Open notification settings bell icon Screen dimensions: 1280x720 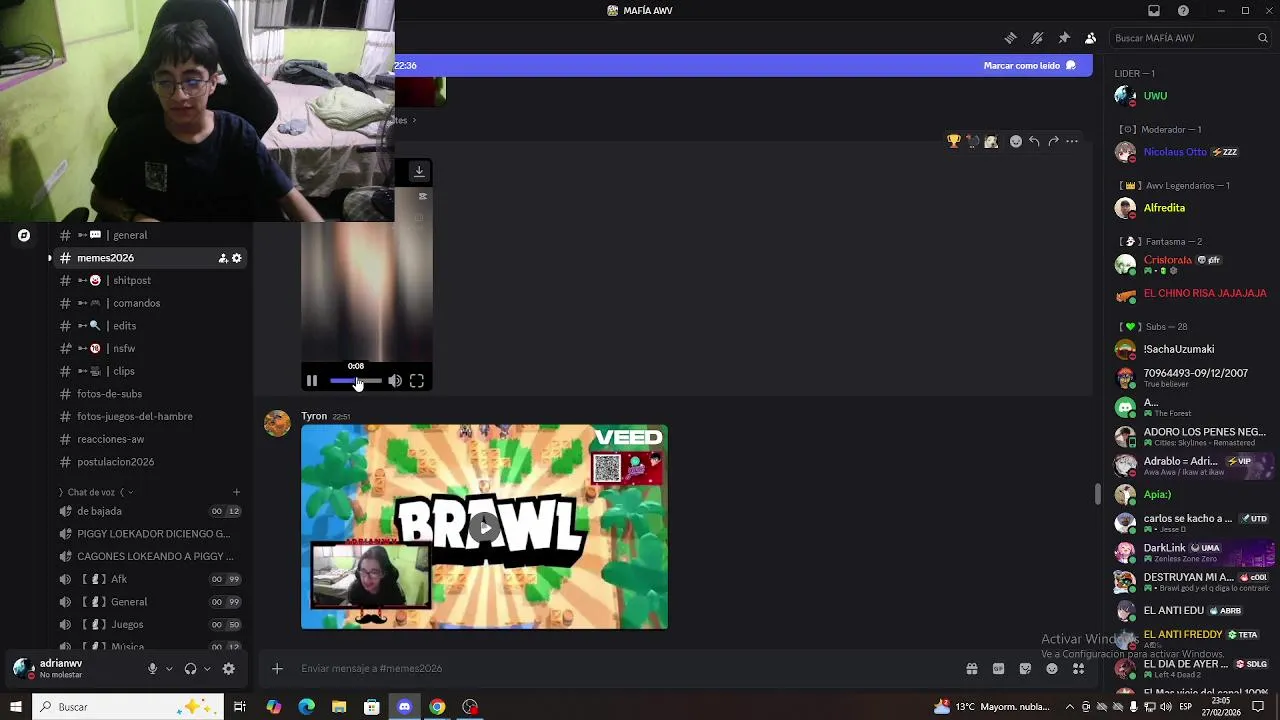1037,38
